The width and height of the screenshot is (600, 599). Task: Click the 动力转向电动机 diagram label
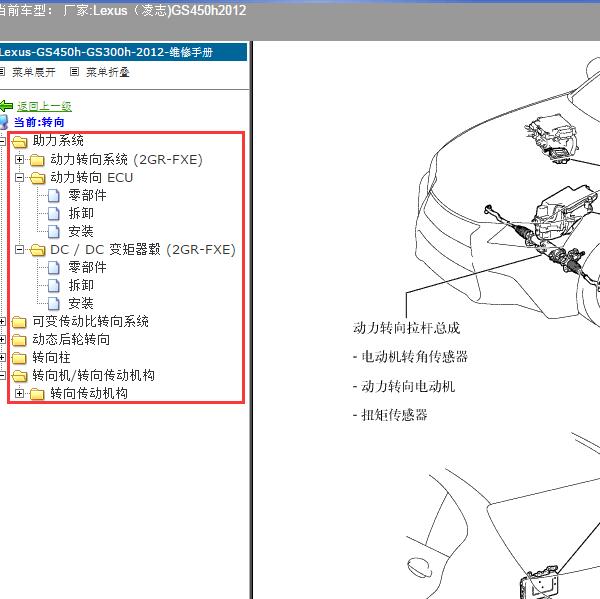click(408, 386)
